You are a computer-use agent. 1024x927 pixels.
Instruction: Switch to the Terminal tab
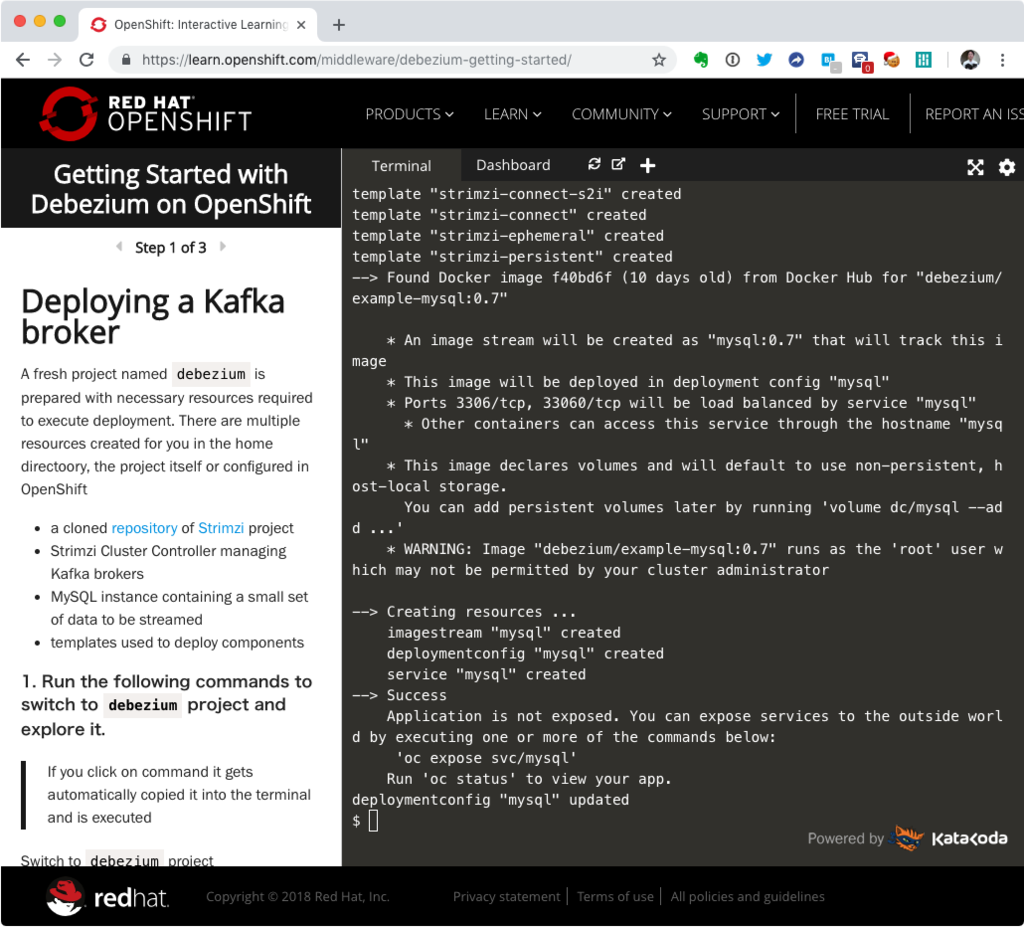401,165
